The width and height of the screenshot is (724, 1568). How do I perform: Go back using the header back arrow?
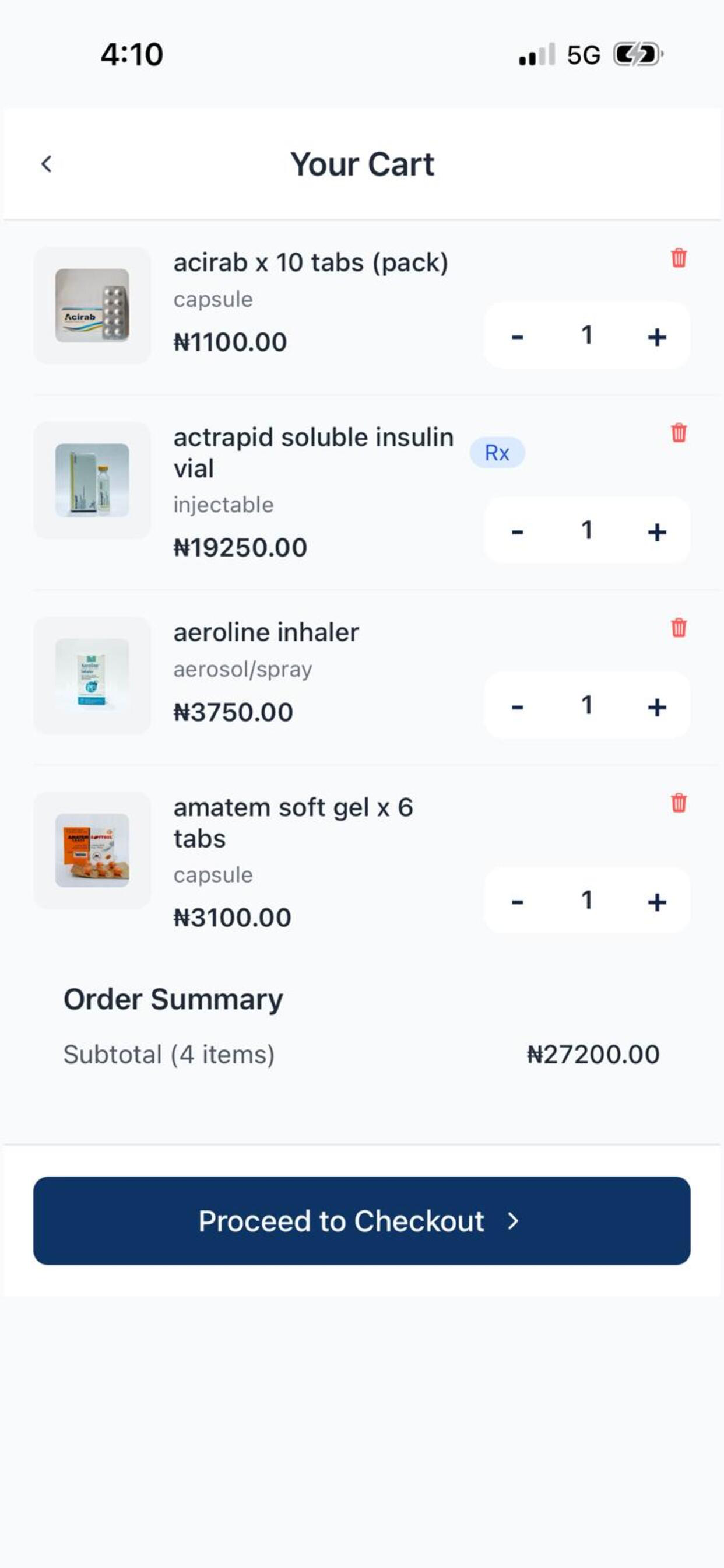coord(46,164)
